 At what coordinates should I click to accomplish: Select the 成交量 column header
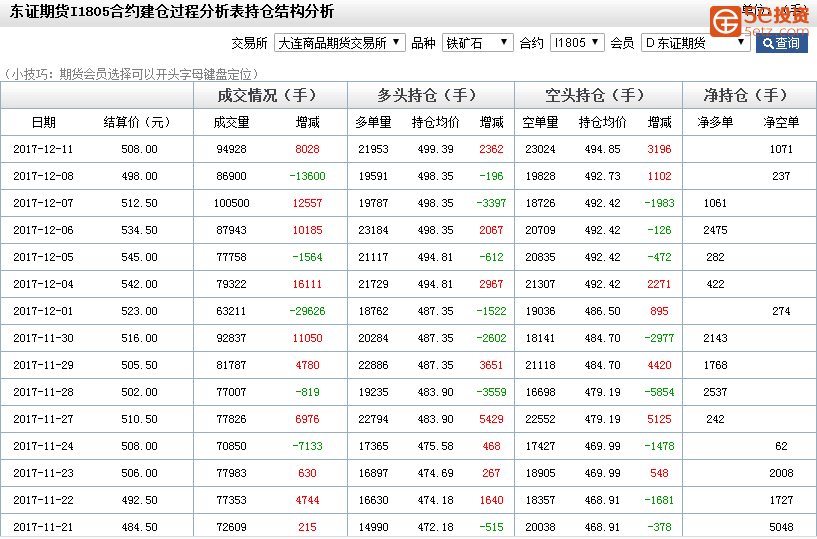[231, 122]
